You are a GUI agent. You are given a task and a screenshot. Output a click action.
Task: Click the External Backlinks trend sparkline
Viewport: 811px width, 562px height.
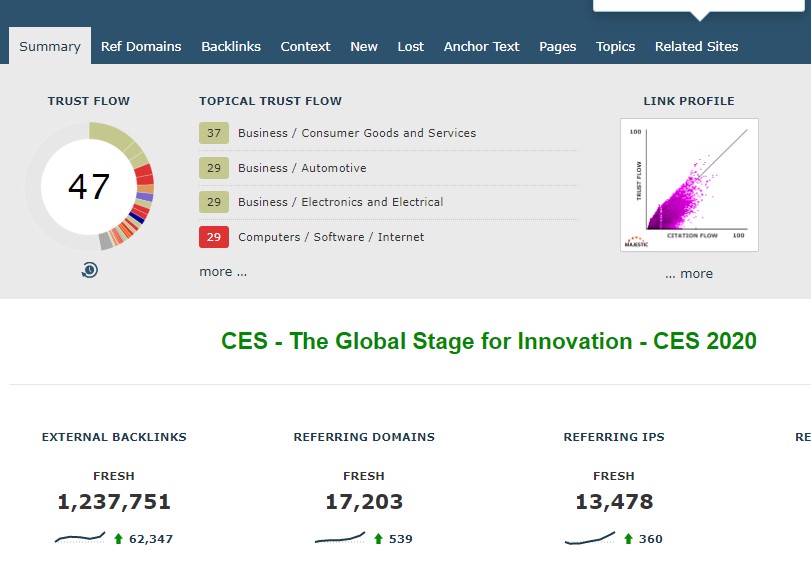point(80,538)
